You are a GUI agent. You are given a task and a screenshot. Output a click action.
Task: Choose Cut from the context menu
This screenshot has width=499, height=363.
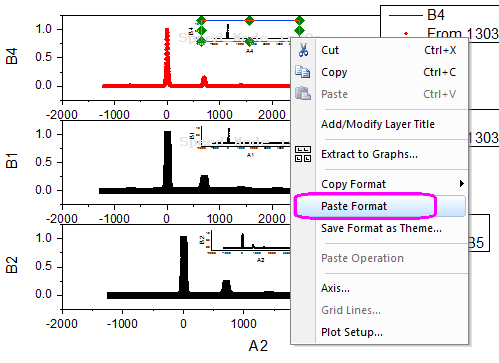330,50
